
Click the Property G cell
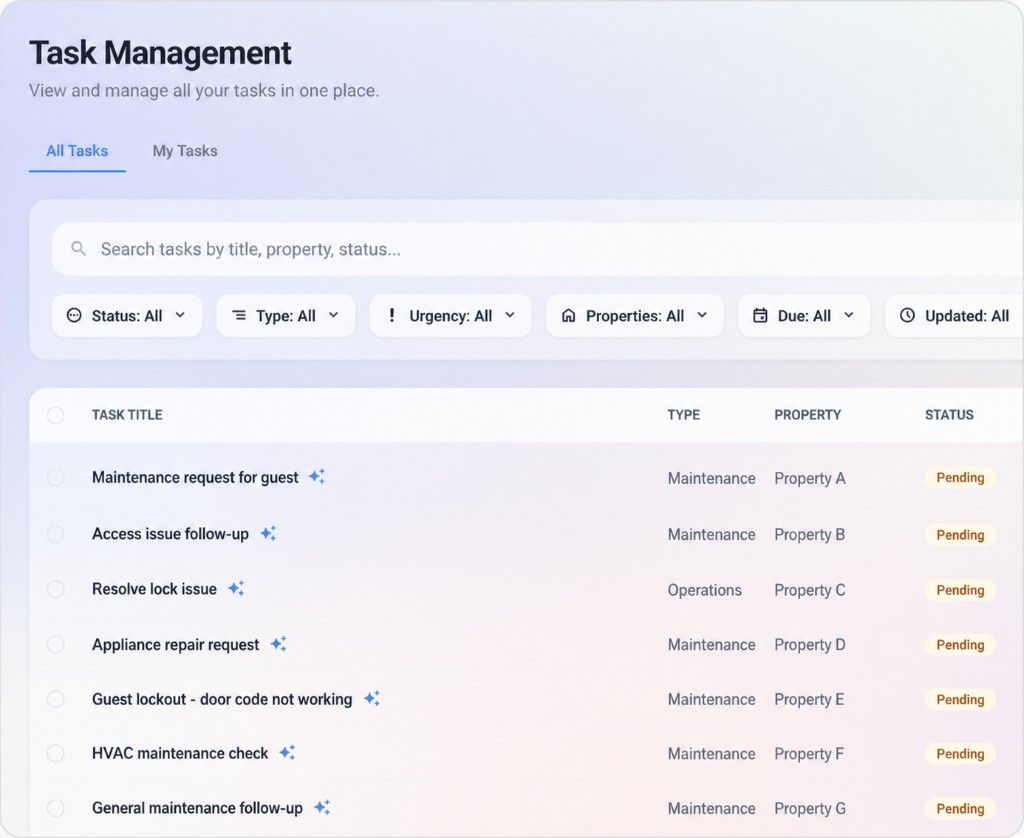810,809
